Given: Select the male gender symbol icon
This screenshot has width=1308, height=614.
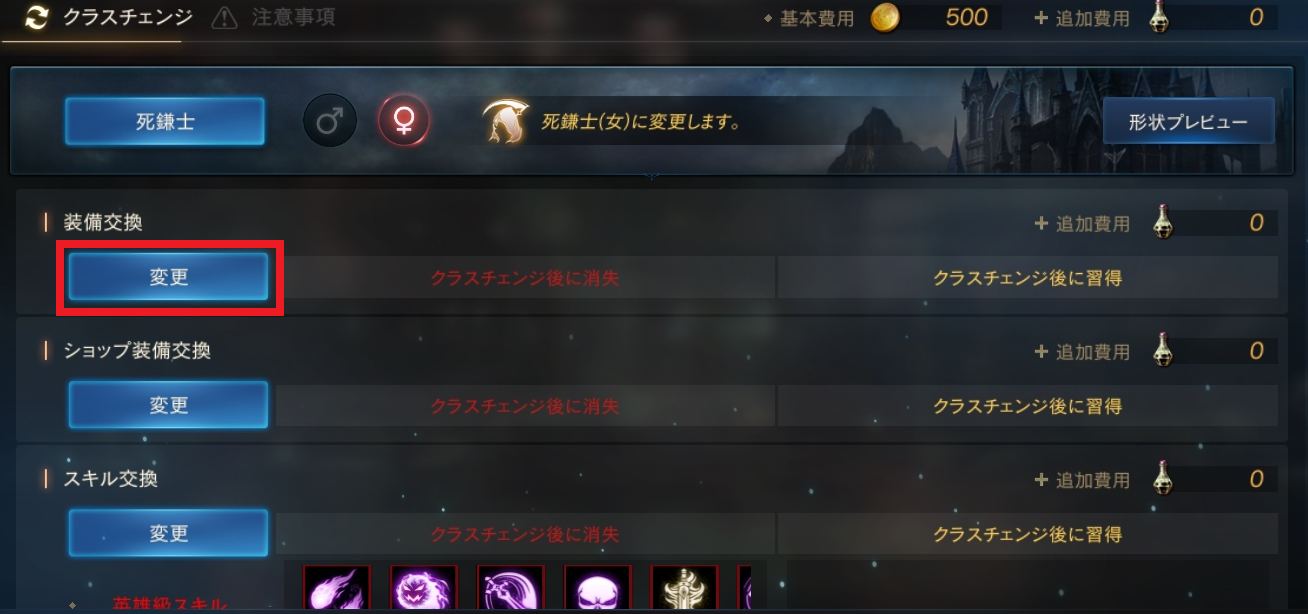Looking at the screenshot, I should click(330, 121).
